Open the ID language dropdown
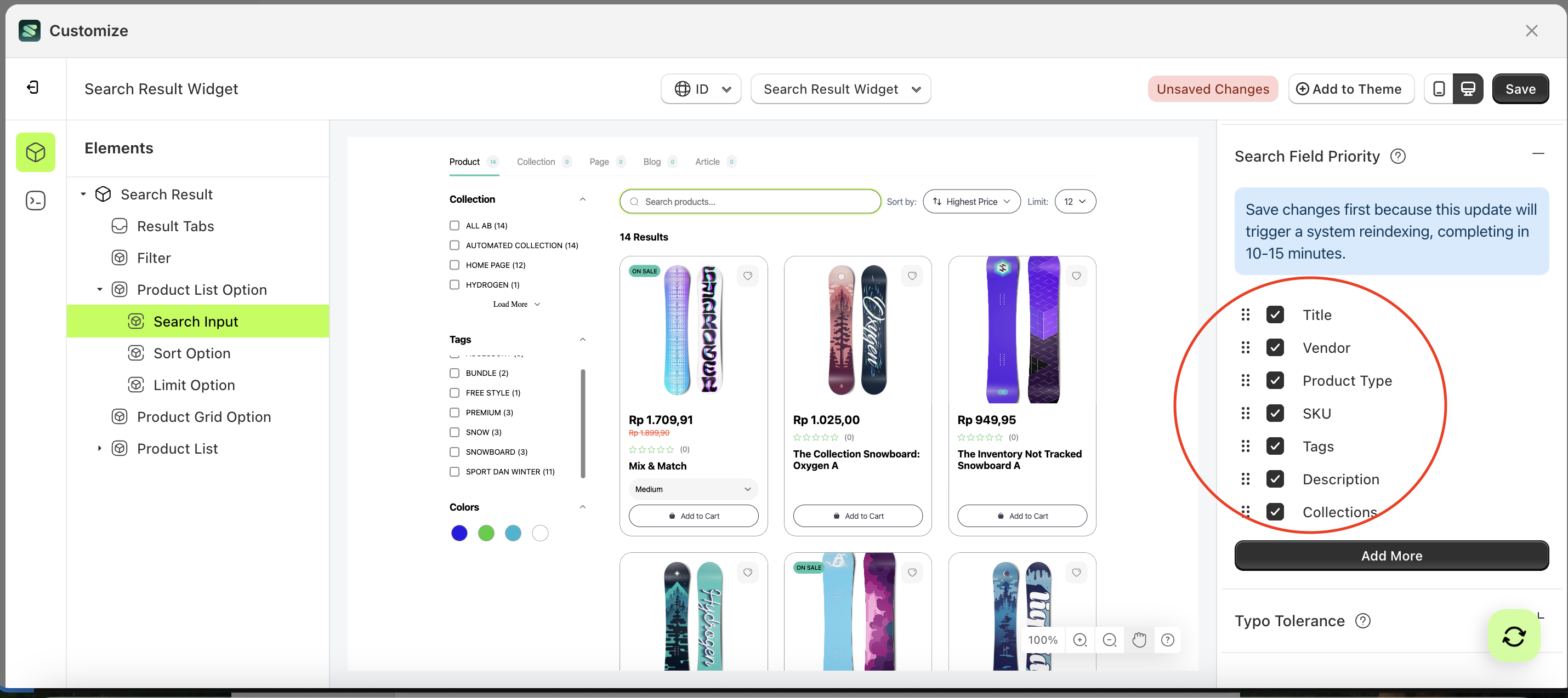 coord(701,89)
